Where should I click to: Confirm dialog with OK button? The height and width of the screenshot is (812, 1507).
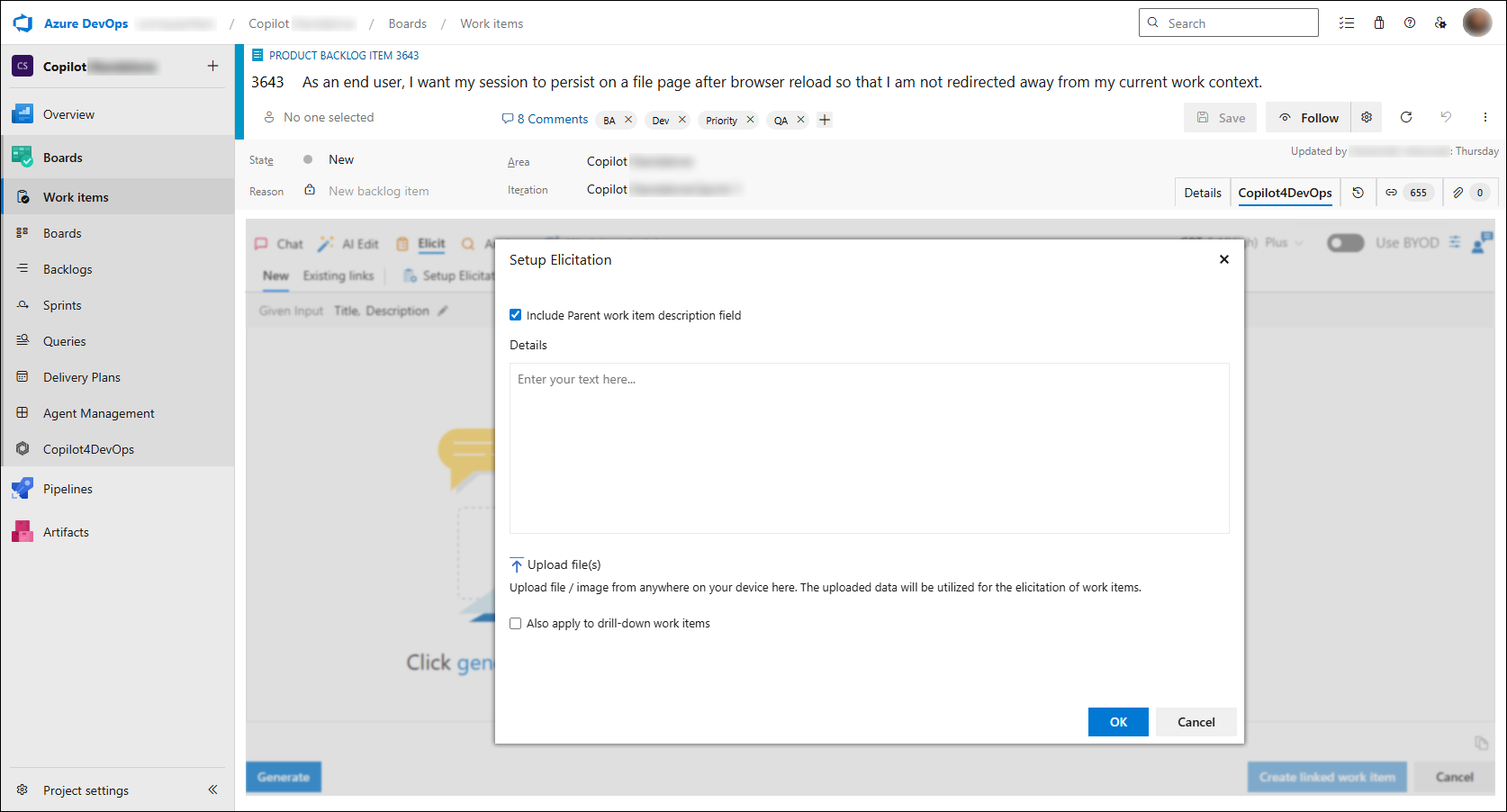(1118, 722)
